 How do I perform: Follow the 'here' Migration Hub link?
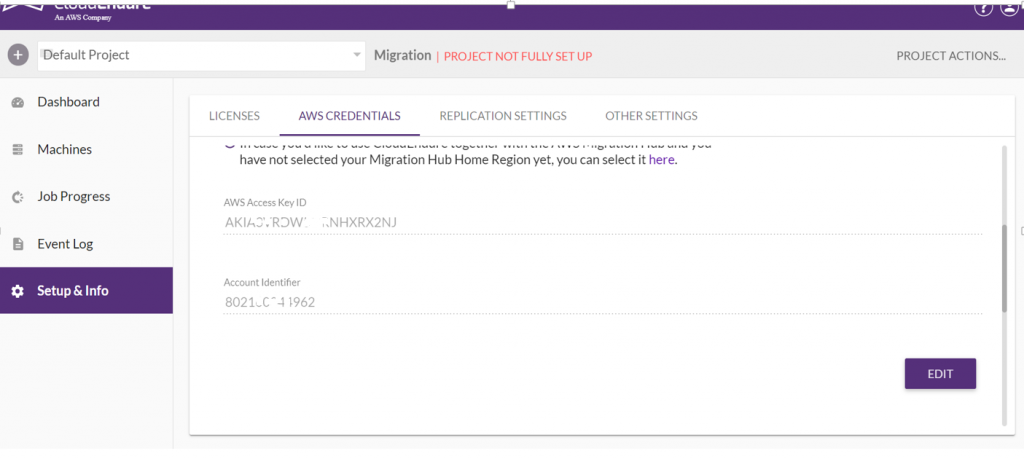(x=661, y=159)
